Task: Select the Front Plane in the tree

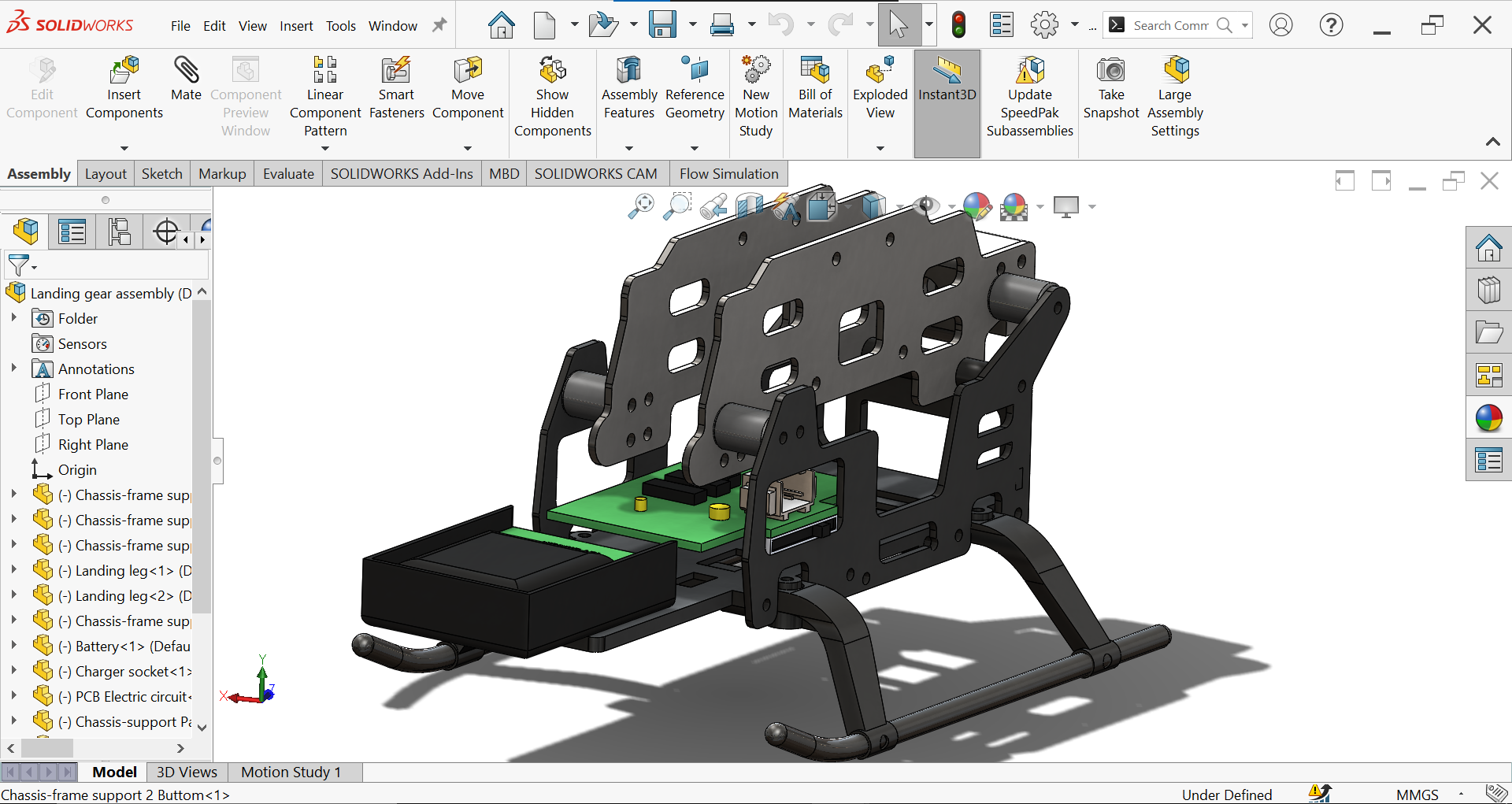Action: [x=93, y=394]
